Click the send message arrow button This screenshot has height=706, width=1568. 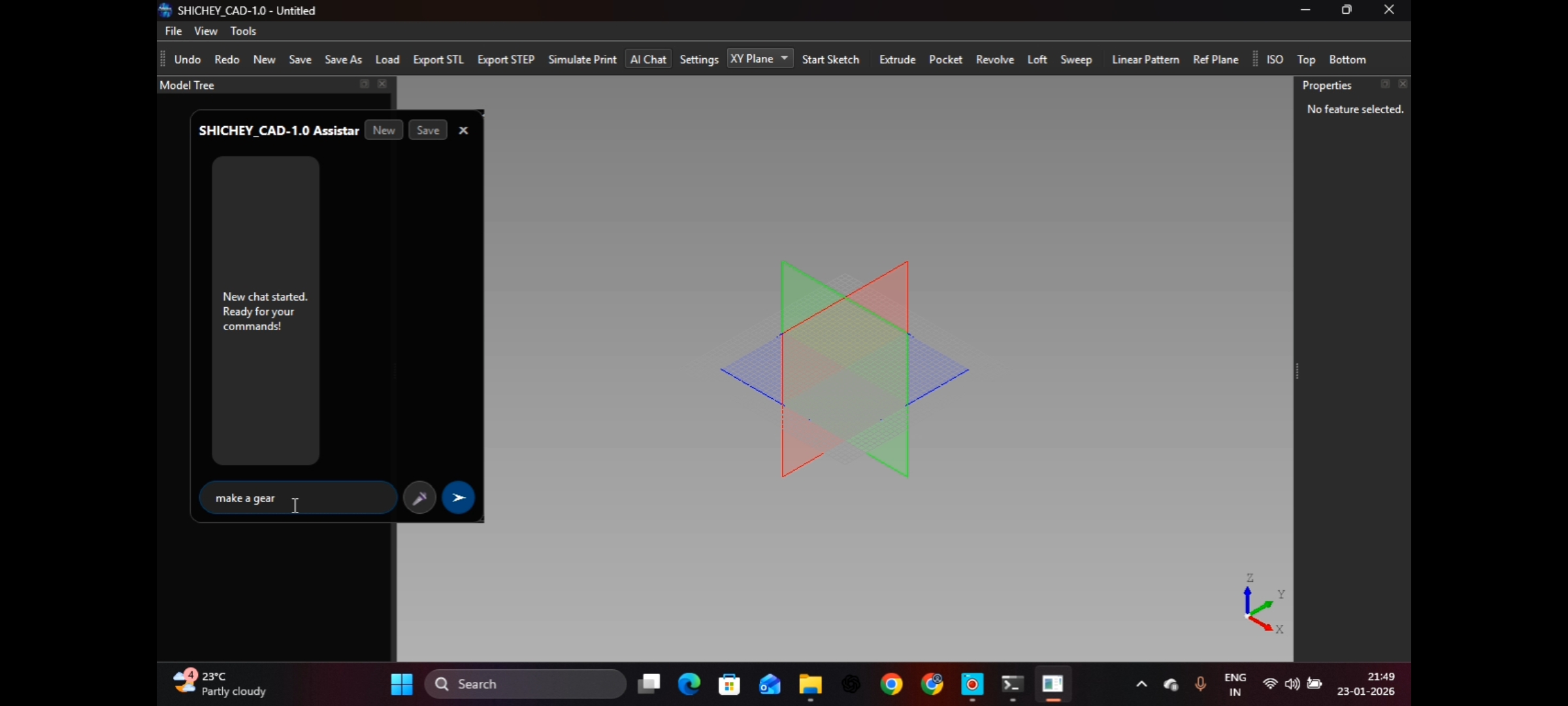coord(459,498)
